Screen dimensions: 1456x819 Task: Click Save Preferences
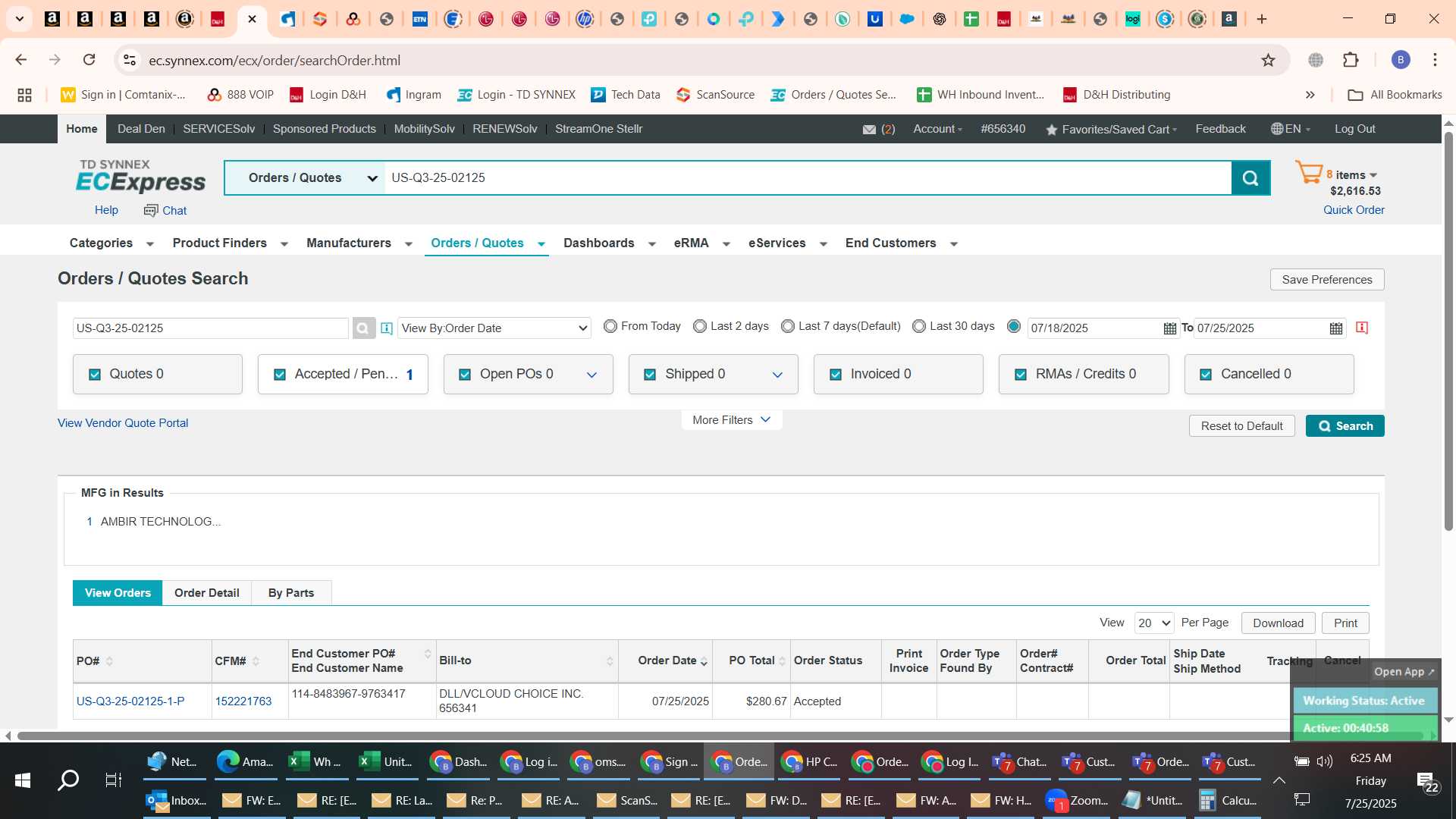coord(1326,280)
